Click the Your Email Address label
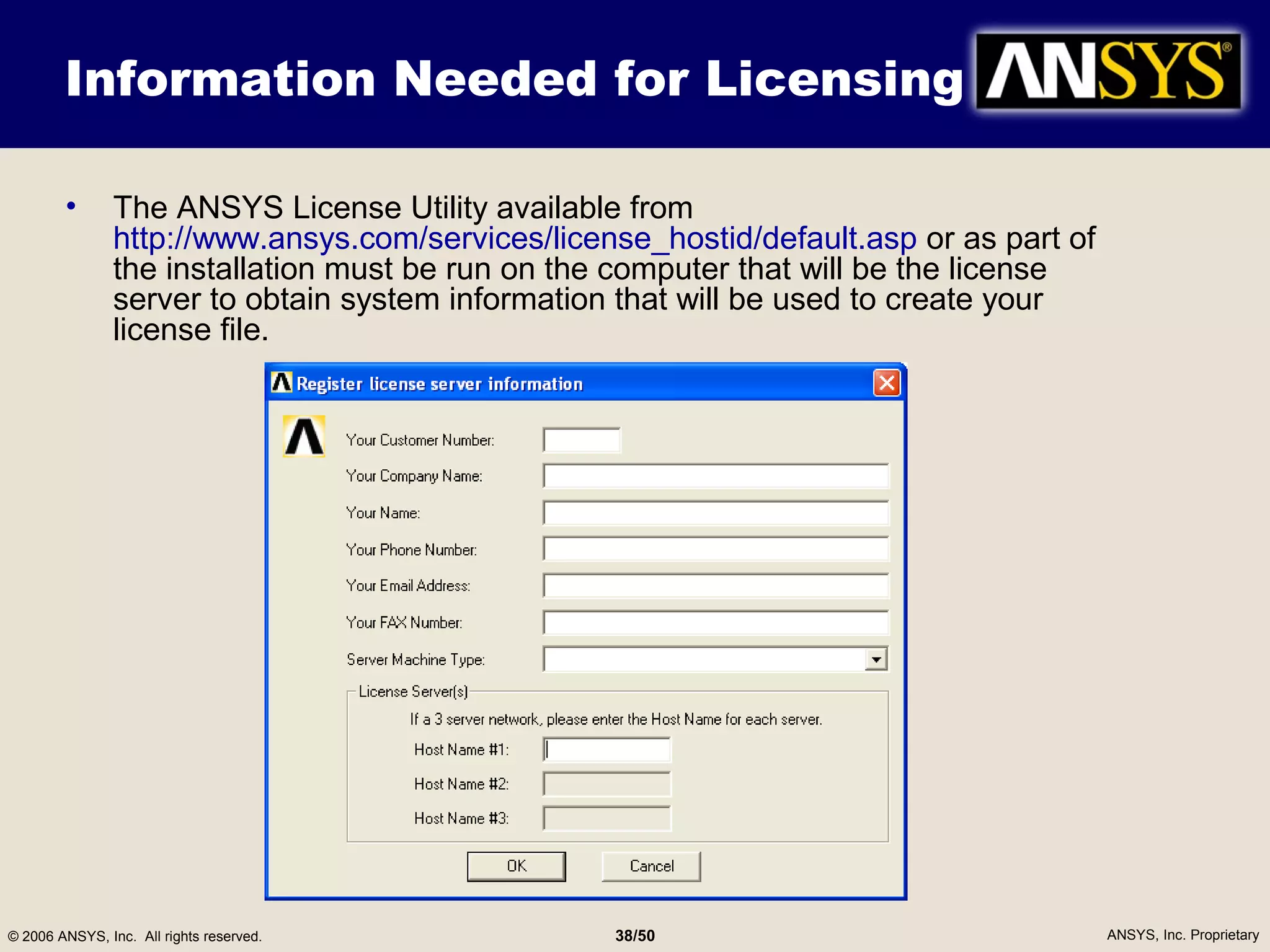This screenshot has width=1270, height=952. click(x=408, y=586)
